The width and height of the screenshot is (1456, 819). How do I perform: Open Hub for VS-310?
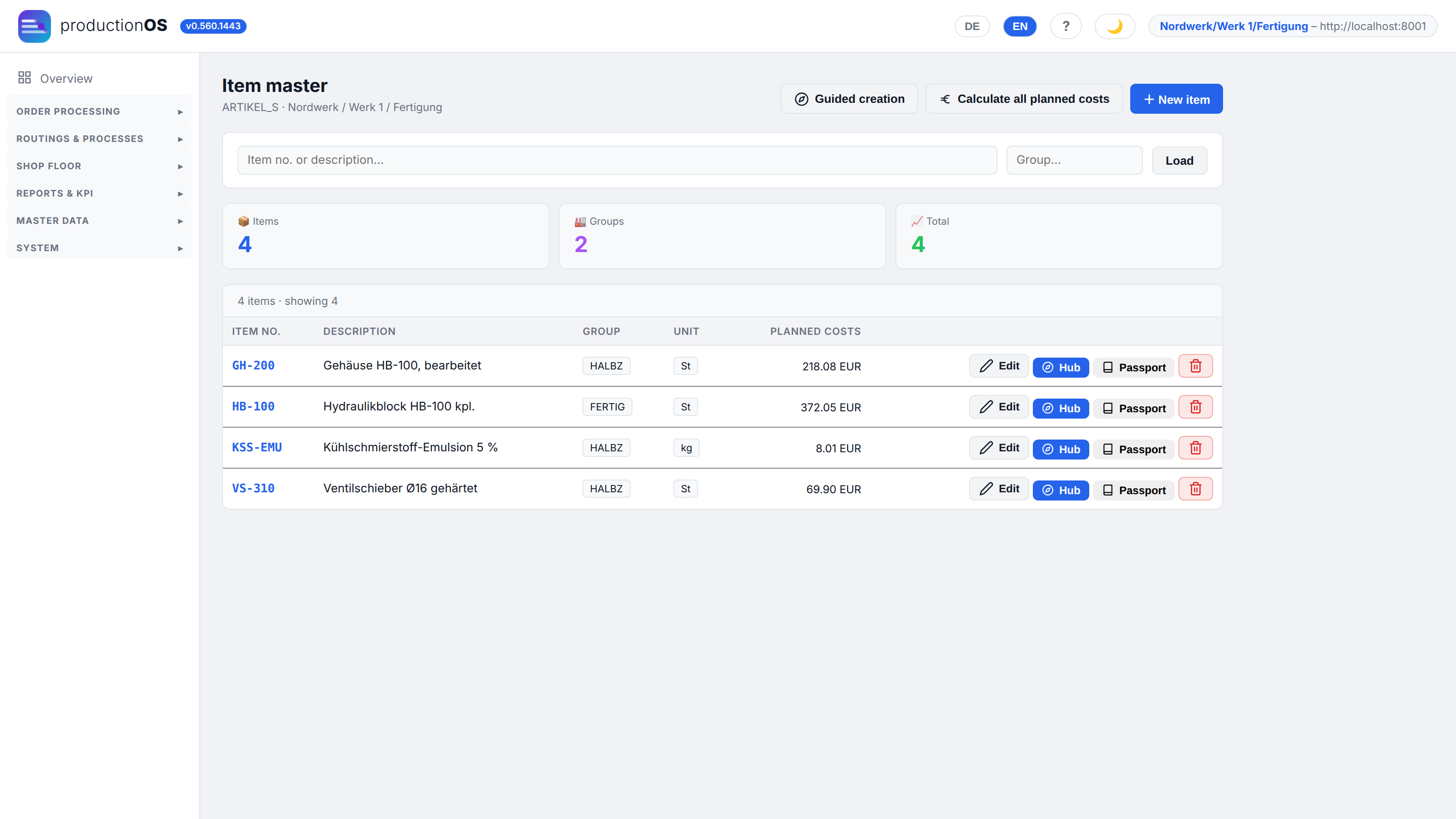1060,490
